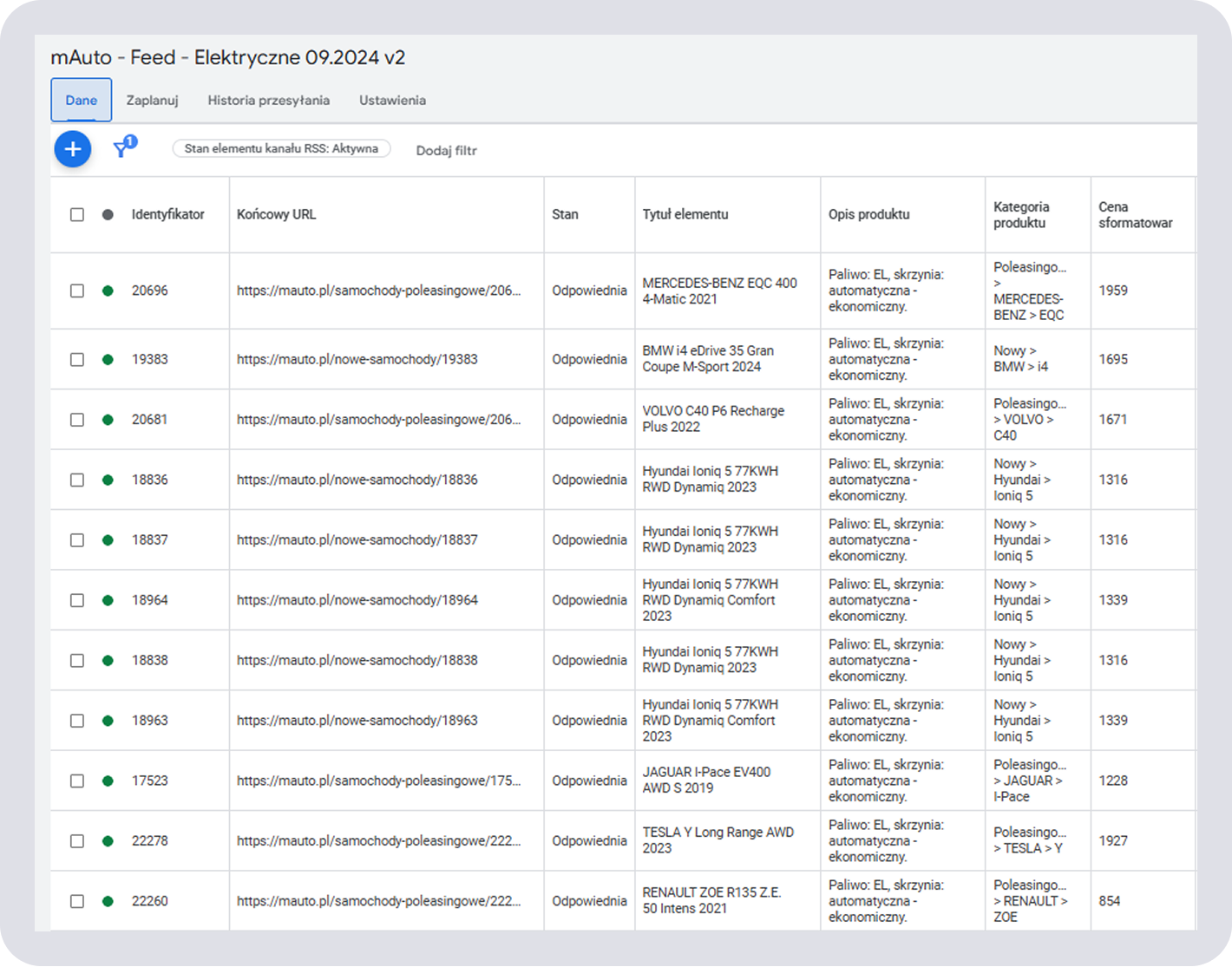Viewport: 1232px width, 967px height.
Task: Open the RSS state Aktywna filter chip
Action: (x=281, y=149)
